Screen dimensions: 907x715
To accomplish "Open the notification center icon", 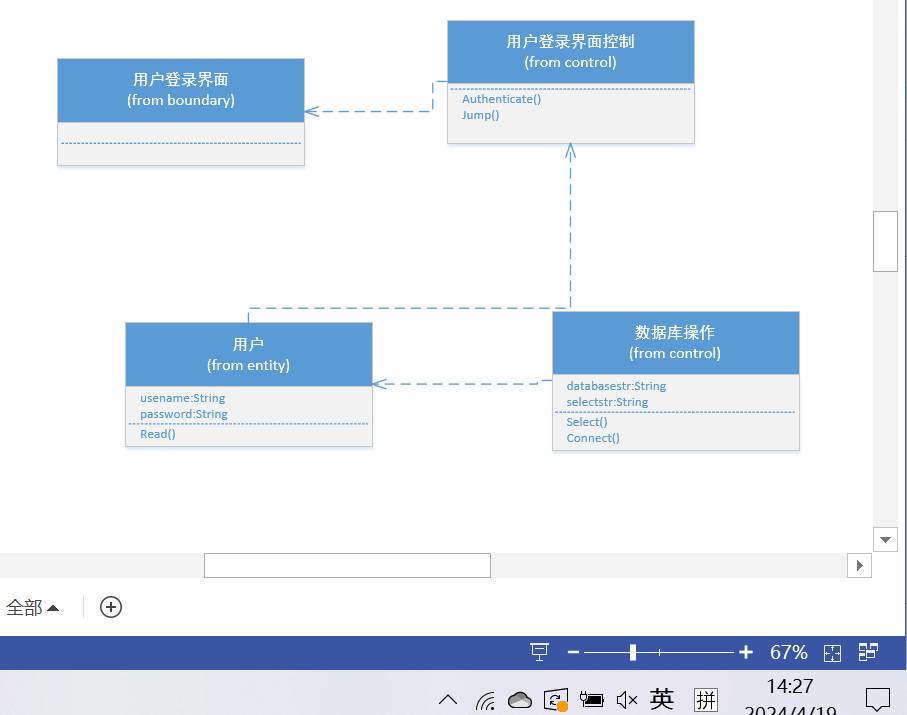I will point(877,699).
